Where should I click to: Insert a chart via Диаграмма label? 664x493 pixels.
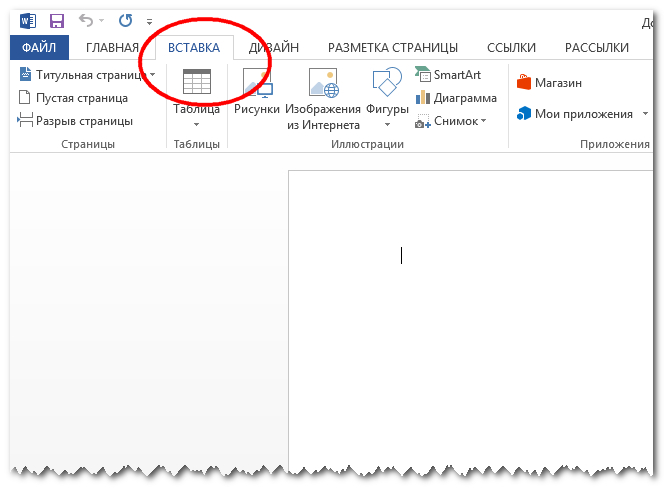[465, 98]
